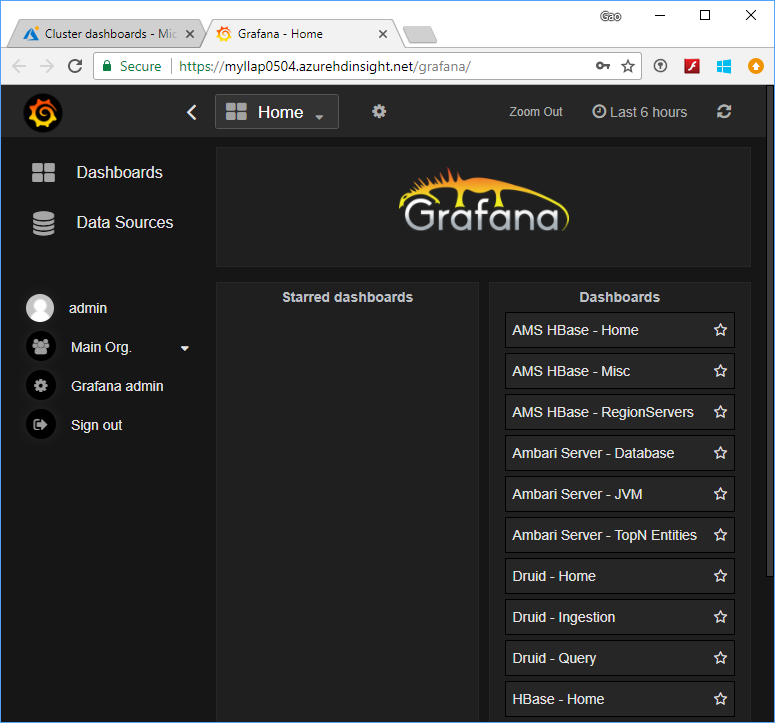775x723 pixels.
Task: Click the admin user avatar
Action: point(40,308)
